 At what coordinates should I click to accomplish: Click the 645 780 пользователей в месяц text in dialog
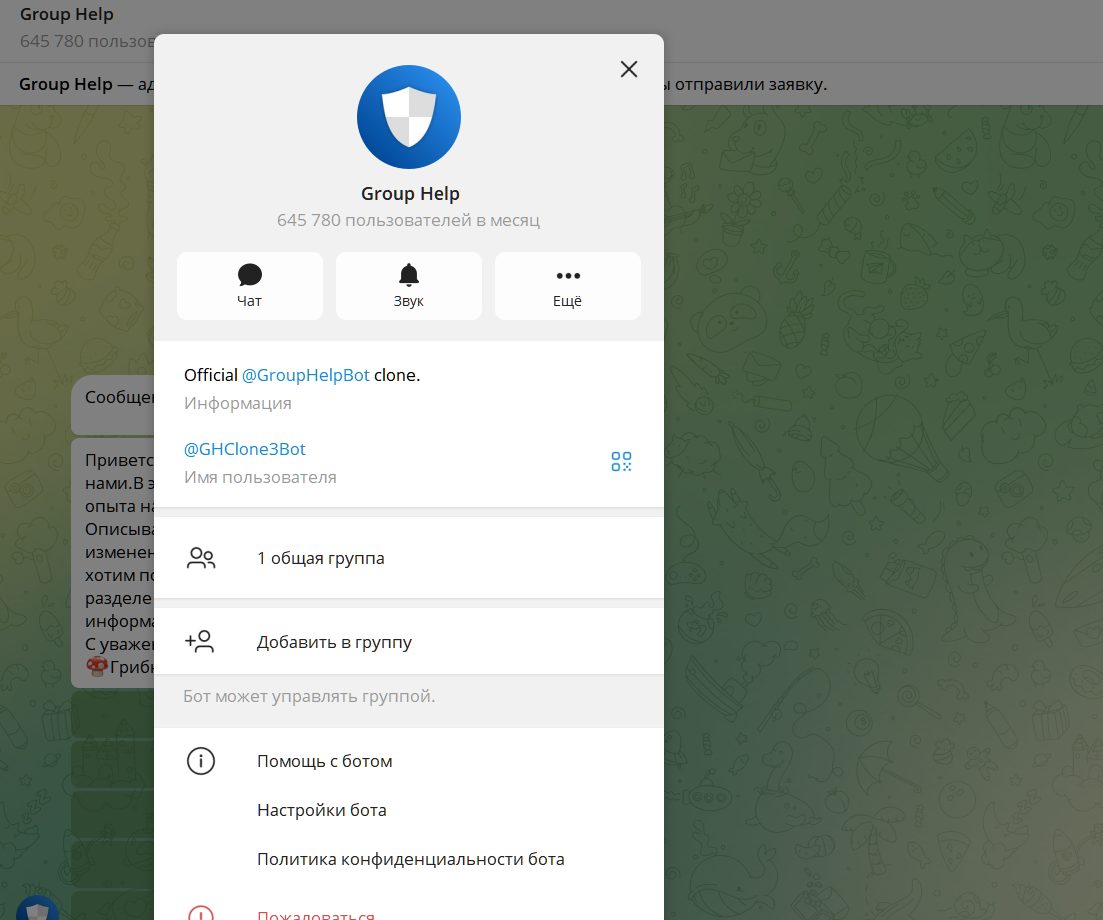click(x=409, y=220)
